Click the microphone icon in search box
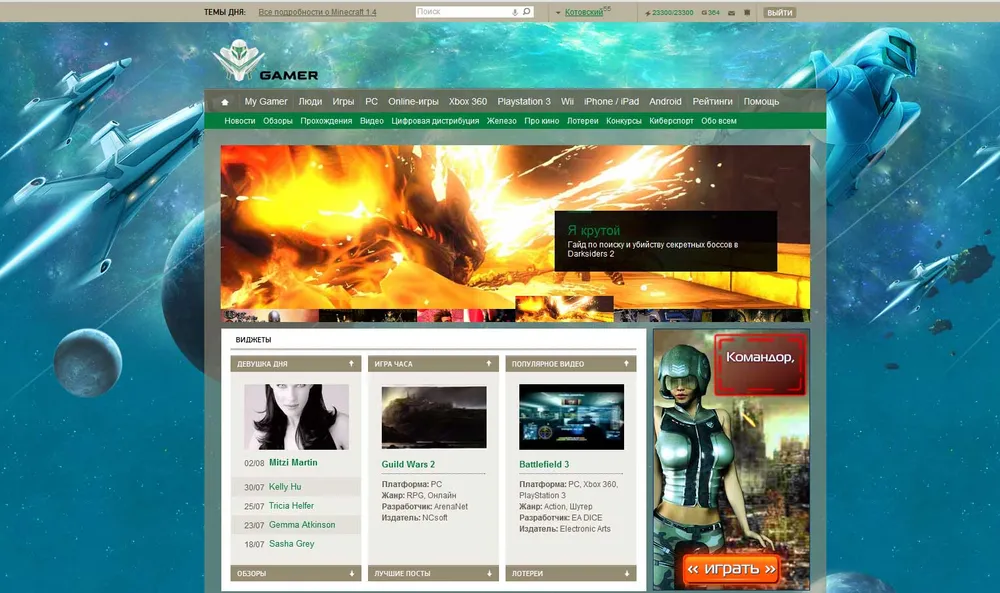This screenshot has height=593, width=1000. point(515,12)
